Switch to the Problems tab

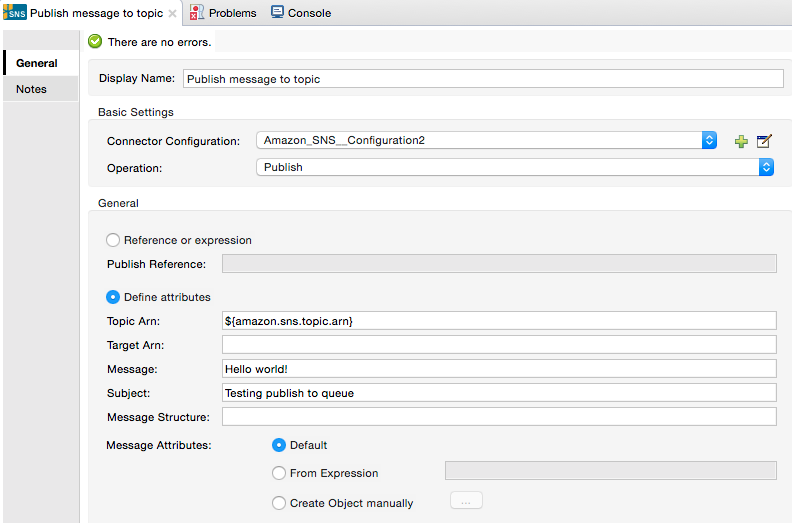point(232,13)
